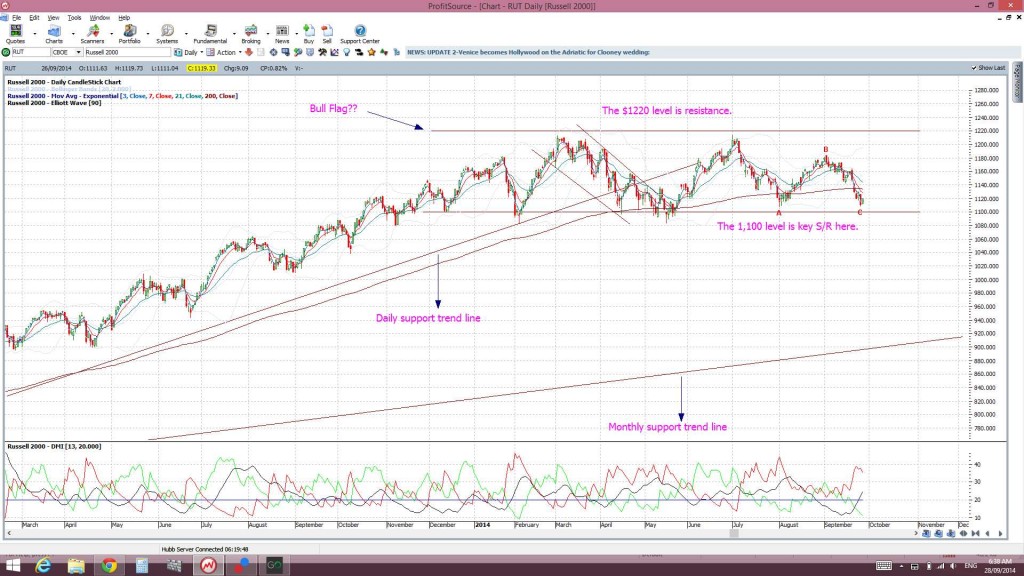Click the 'Daily support trend line' annotation

pos(428,318)
